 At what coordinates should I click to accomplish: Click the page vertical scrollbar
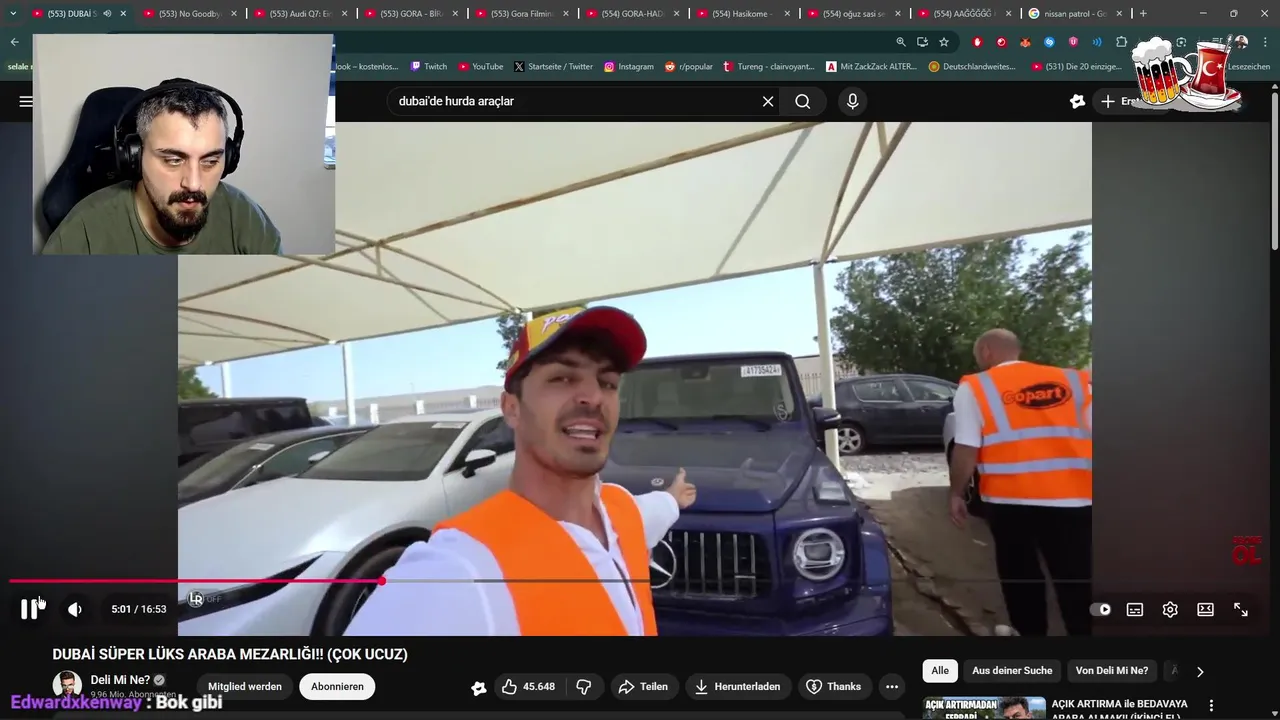[x=1275, y=170]
